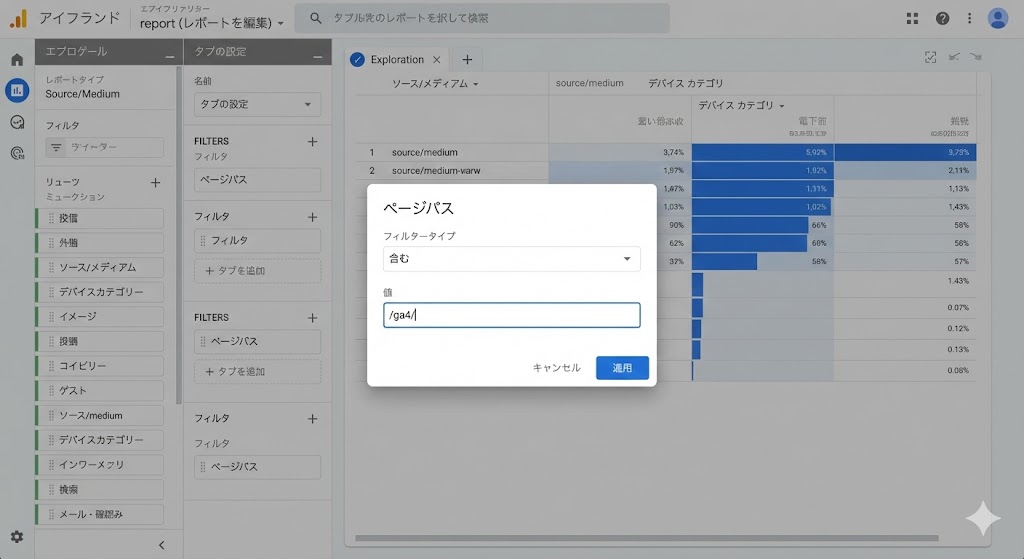Click the 2,11% cell in row 2
Image resolution: width=1024 pixels, height=559 pixels.
pos(905,170)
